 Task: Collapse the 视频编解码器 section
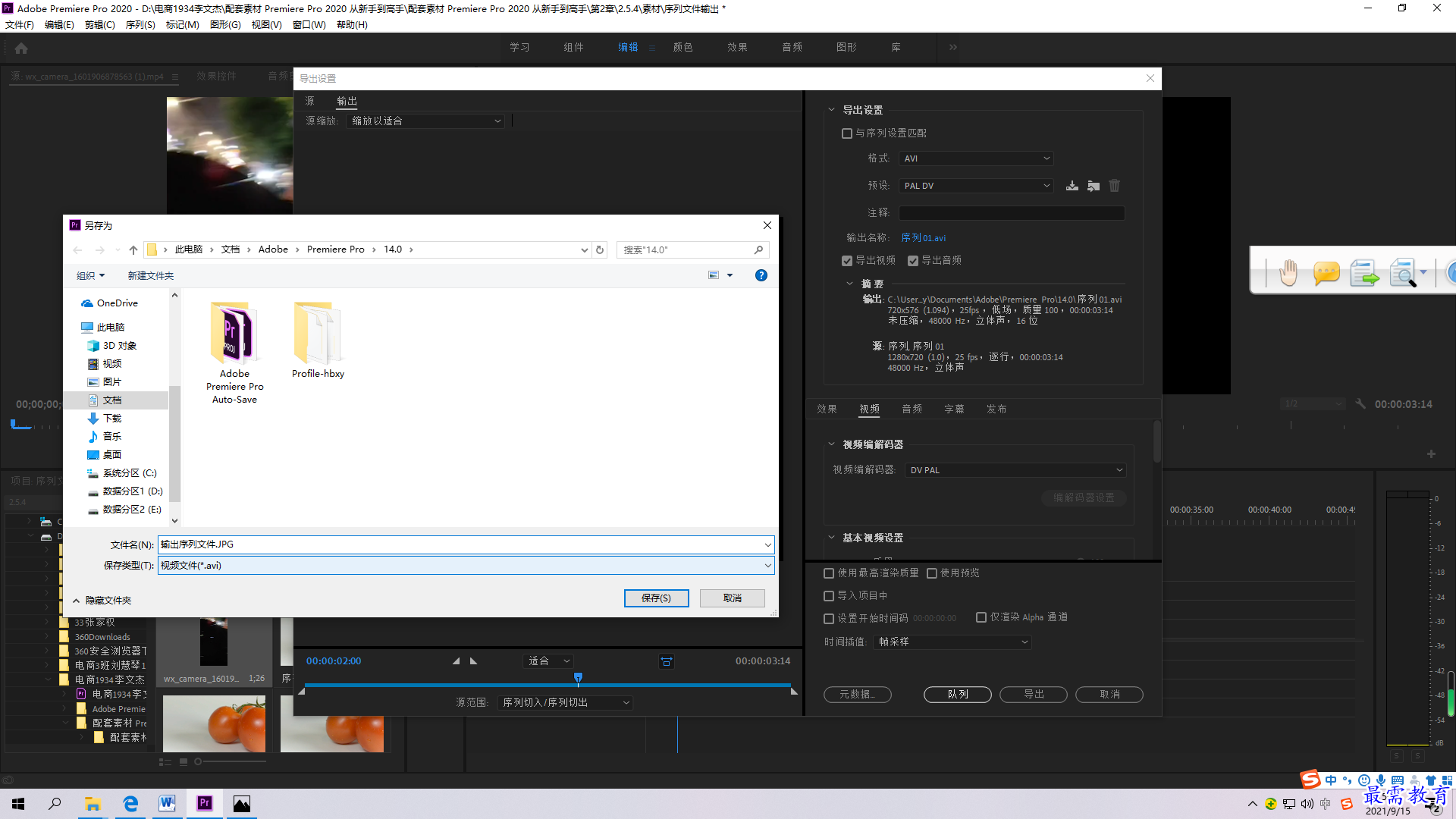[831, 444]
